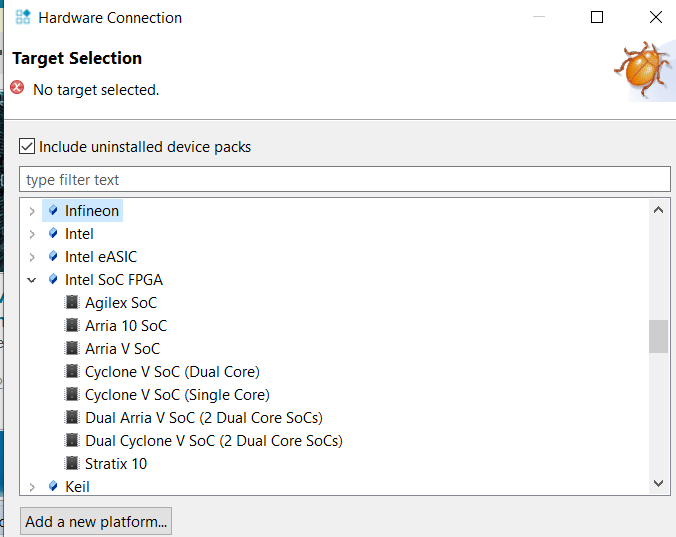Collapse the Intel SoC FPGA node
676x537 pixels.
coord(32,280)
